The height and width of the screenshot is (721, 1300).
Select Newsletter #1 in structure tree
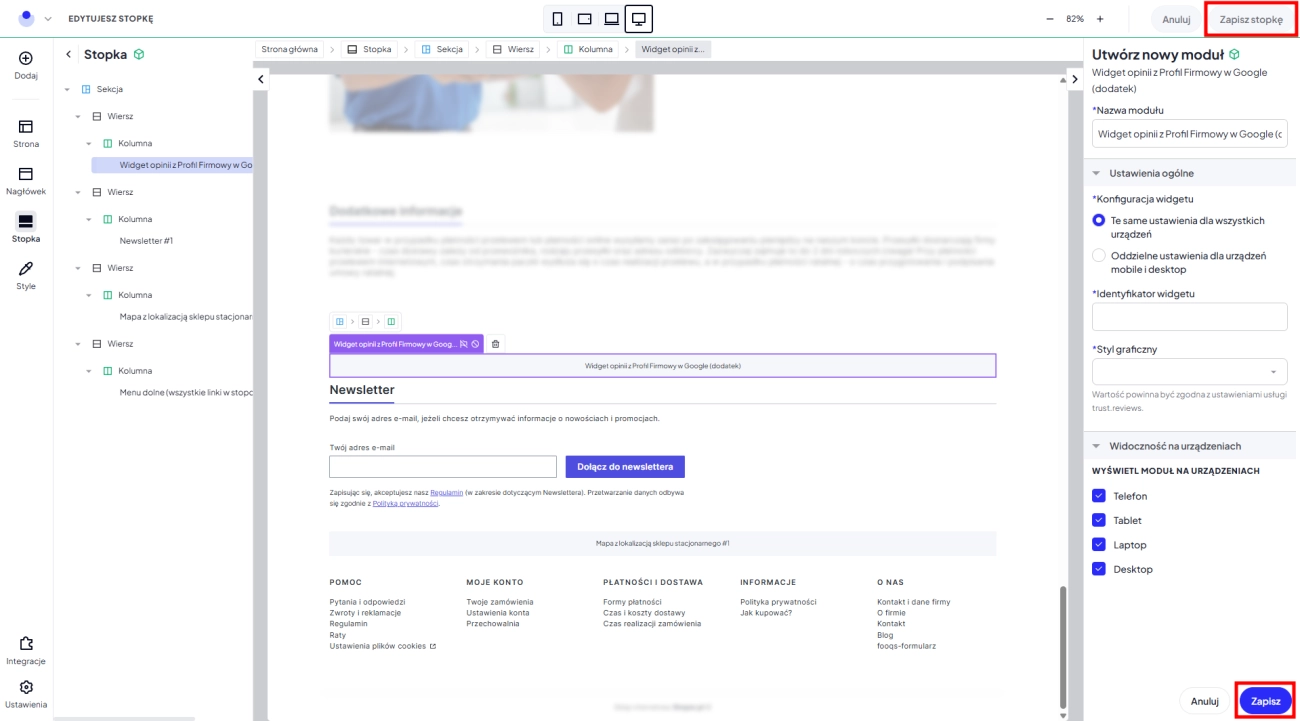click(146, 241)
